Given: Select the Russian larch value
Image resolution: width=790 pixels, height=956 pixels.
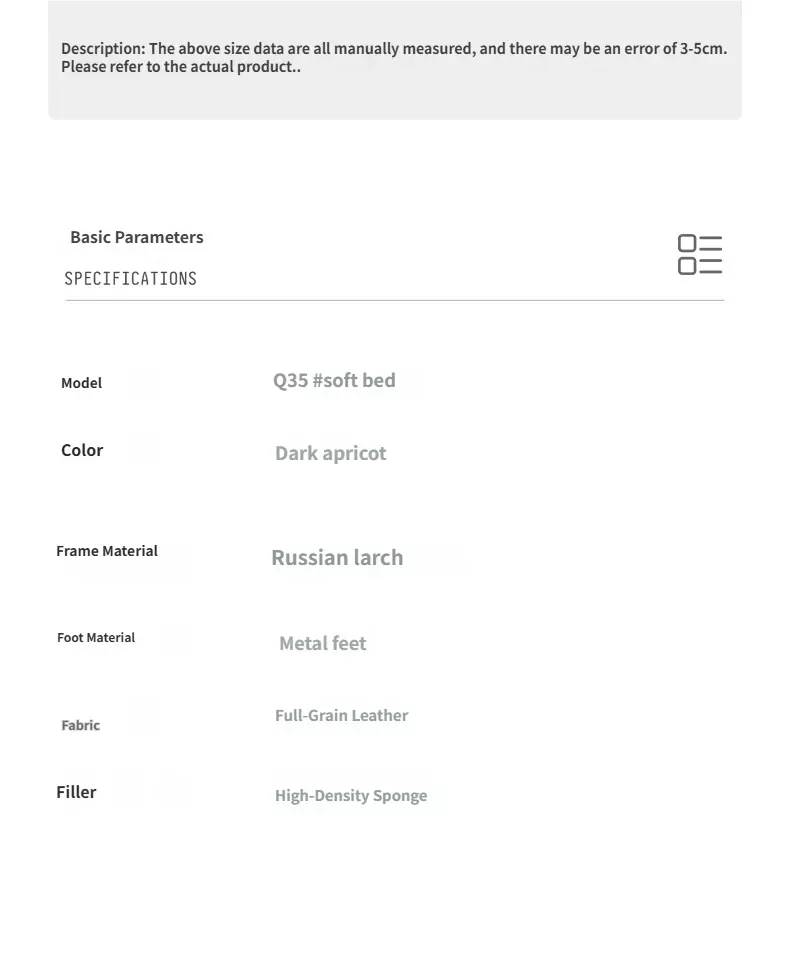Looking at the screenshot, I should click(x=337, y=557).
